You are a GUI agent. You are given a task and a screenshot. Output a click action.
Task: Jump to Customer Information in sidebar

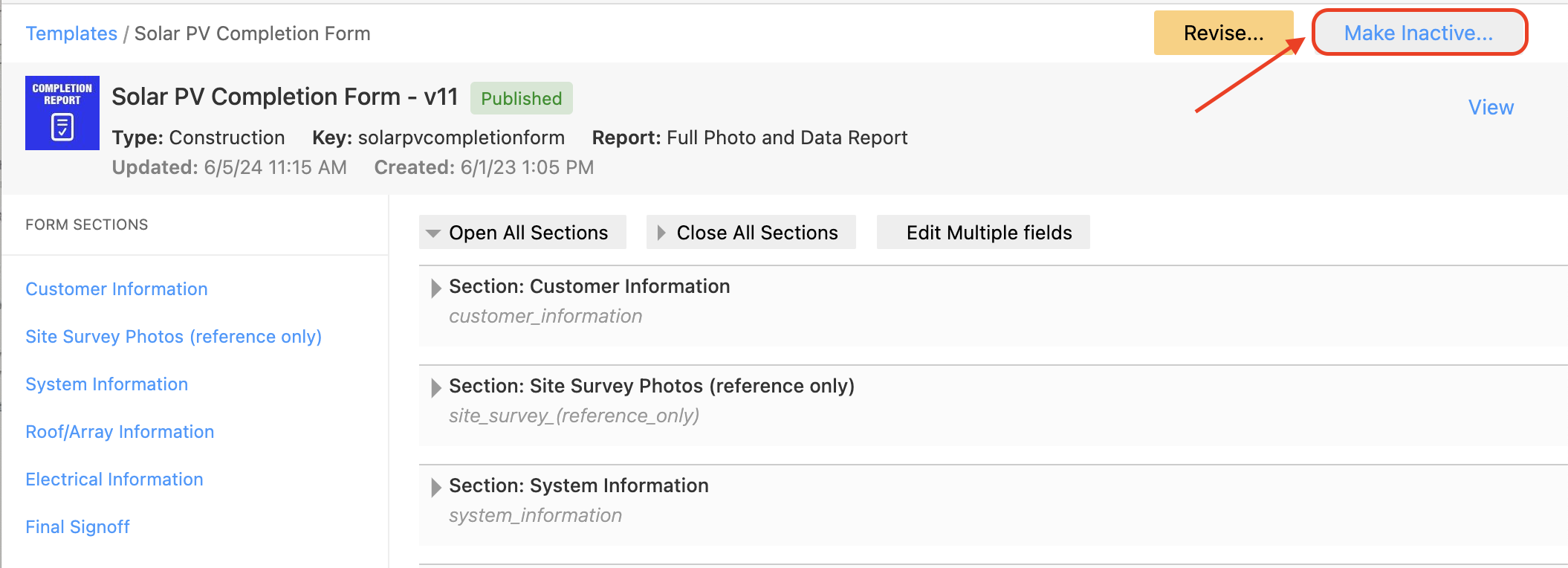(117, 289)
